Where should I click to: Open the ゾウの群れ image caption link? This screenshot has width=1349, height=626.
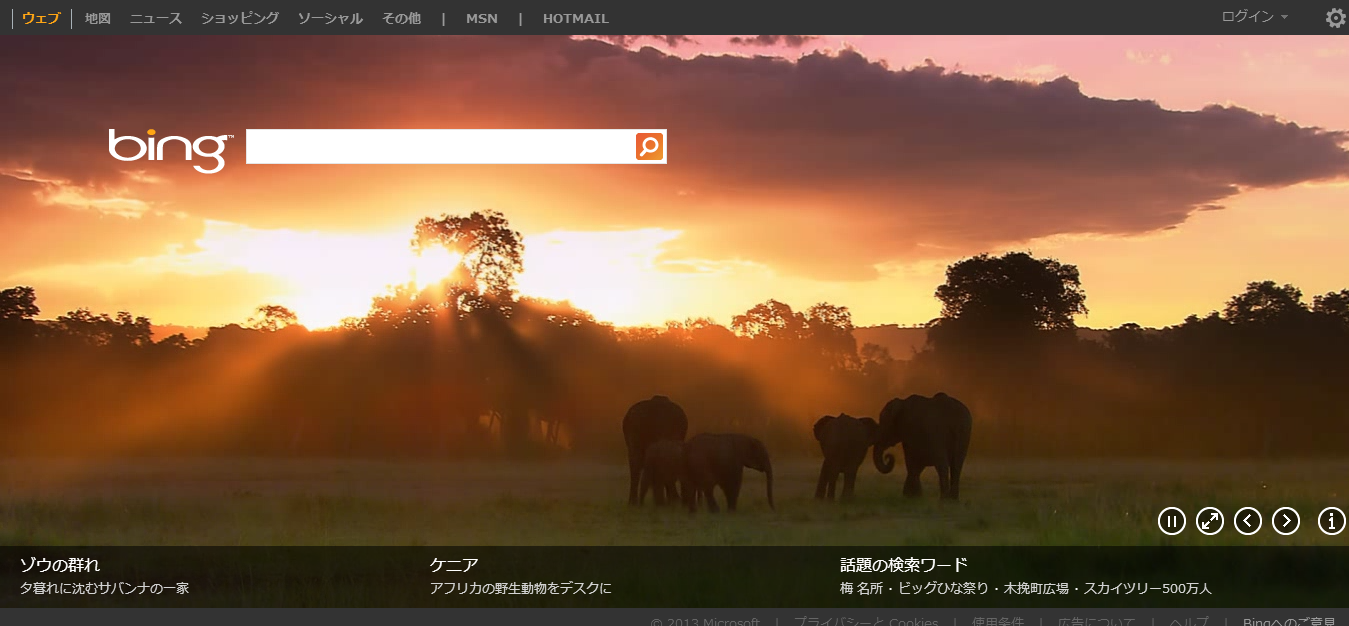(x=60, y=565)
